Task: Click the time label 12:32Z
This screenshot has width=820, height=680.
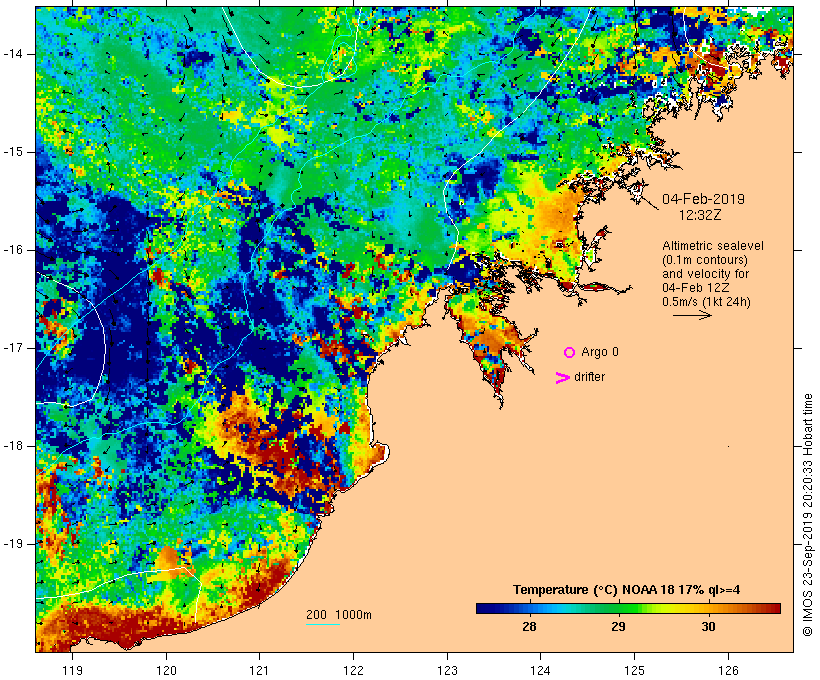Action: click(700, 215)
